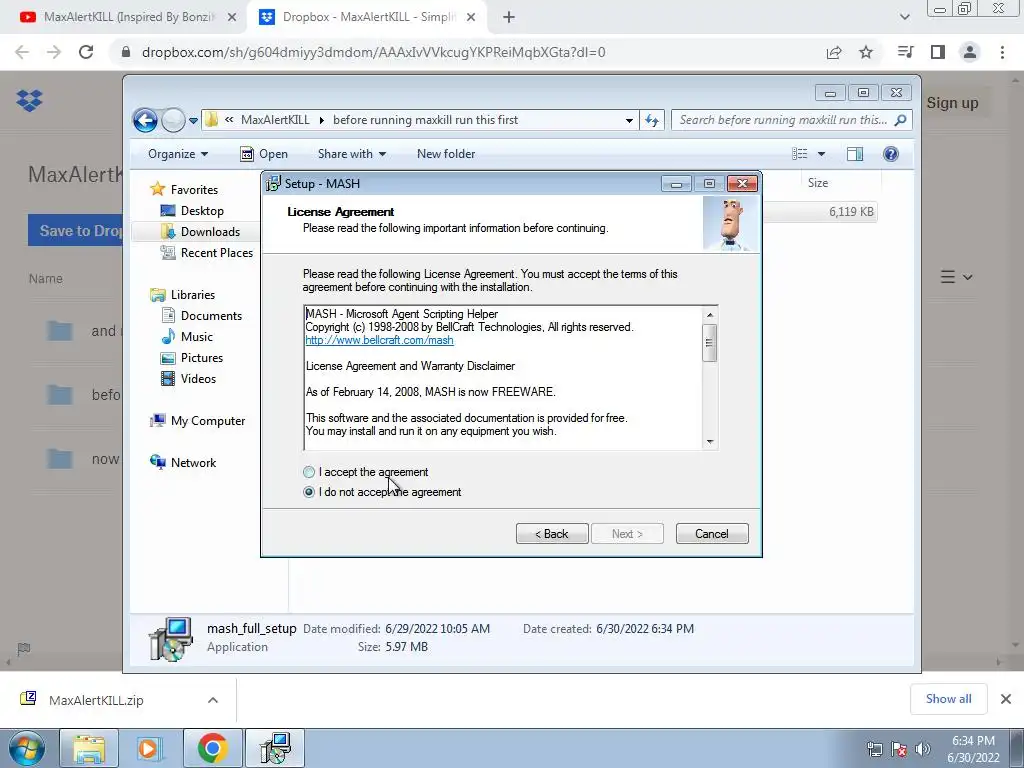Click the share page icon in Chrome

(x=834, y=52)
